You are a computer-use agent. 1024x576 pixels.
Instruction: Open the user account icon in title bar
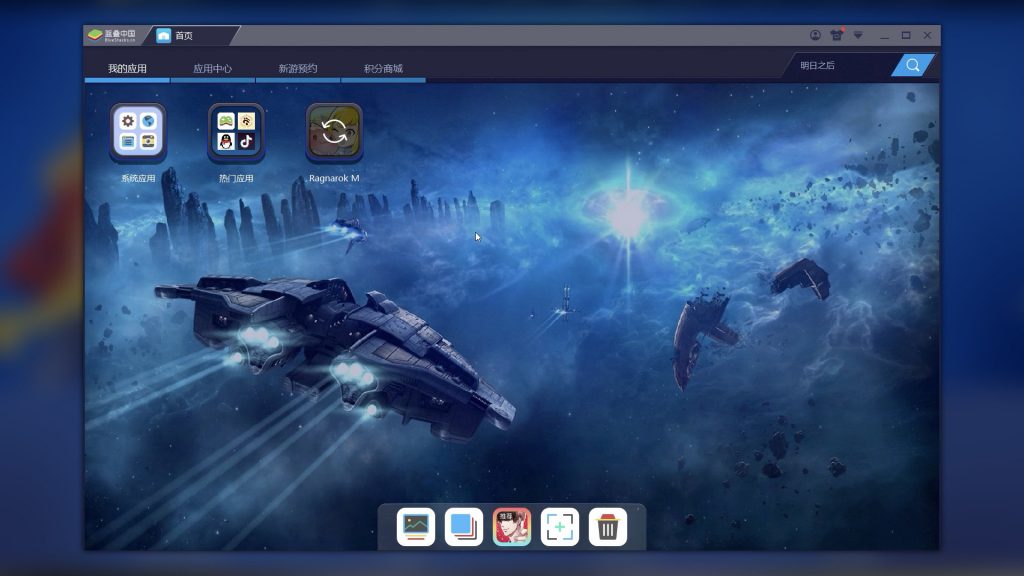pyautogui.click(x=815, y=35)
